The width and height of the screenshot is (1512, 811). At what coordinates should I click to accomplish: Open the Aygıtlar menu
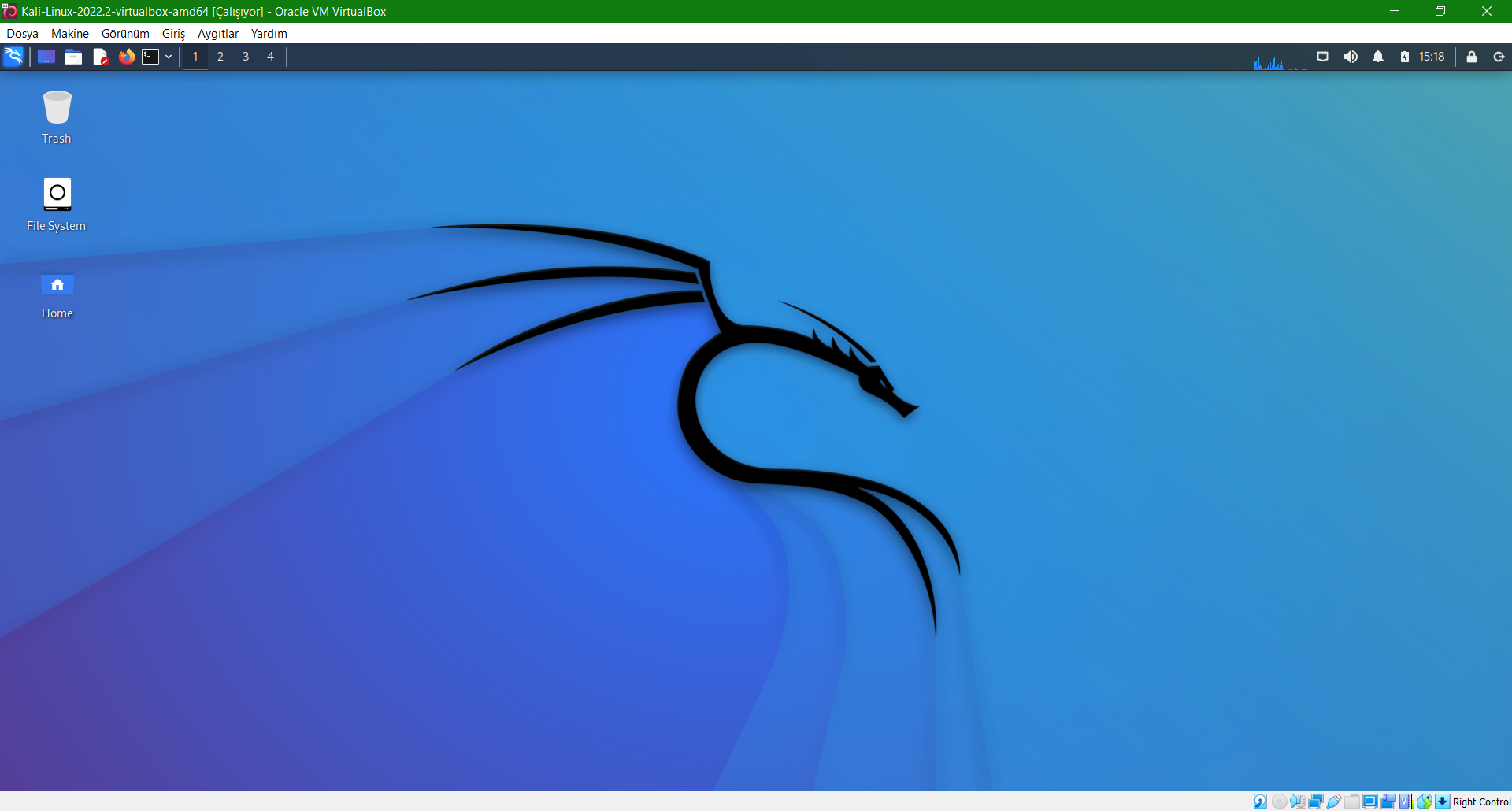click(218, 34)
